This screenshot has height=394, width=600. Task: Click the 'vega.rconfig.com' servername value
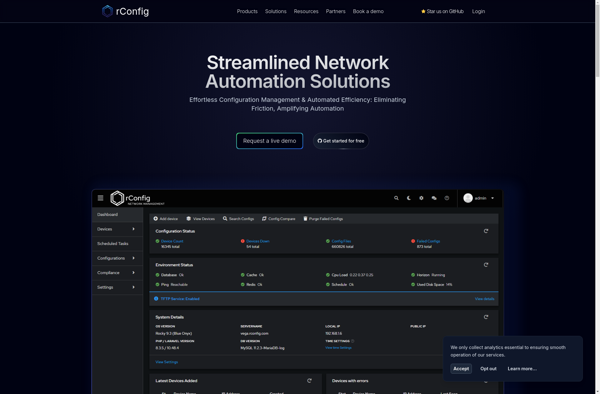click(x=254, y=334)
